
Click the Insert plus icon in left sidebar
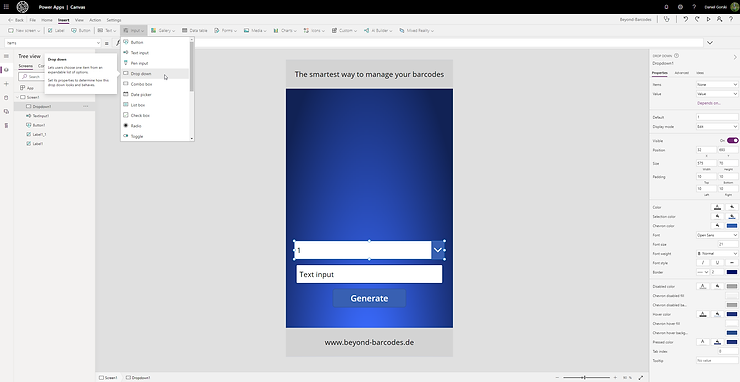pyautogui.click(x=6, y=84)
